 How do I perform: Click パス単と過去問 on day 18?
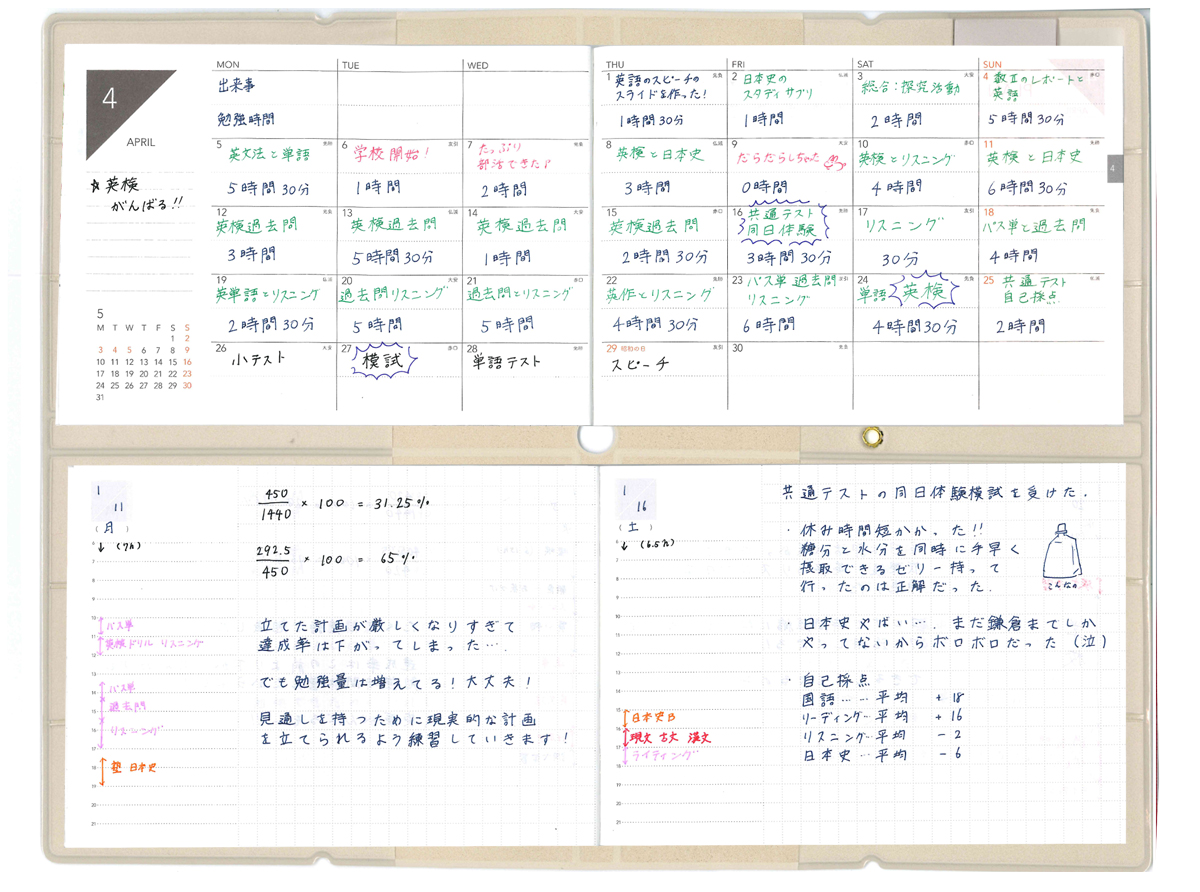[x=1034, y=226]
